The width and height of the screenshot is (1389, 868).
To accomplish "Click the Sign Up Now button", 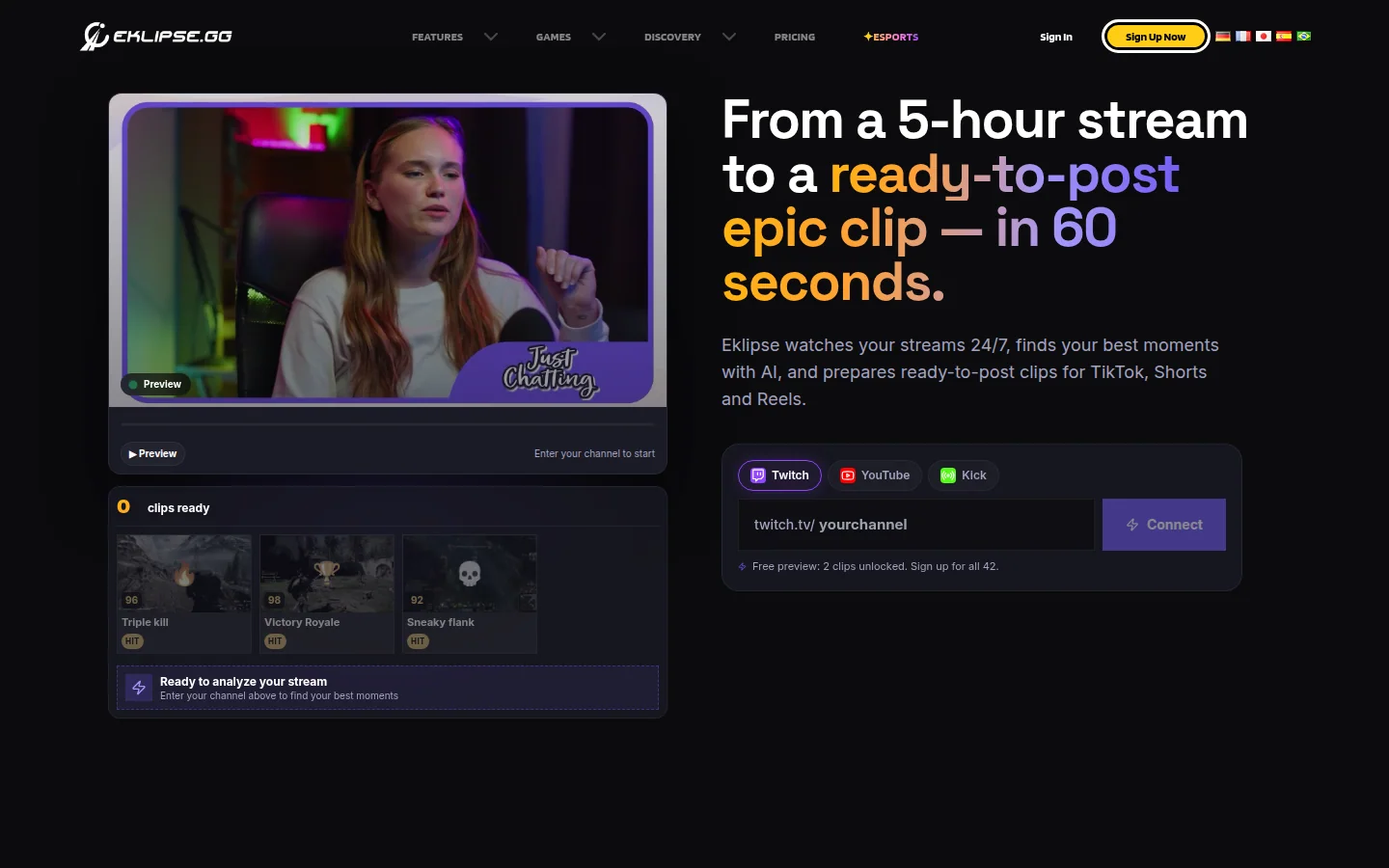I will (x=1156, y=37).
